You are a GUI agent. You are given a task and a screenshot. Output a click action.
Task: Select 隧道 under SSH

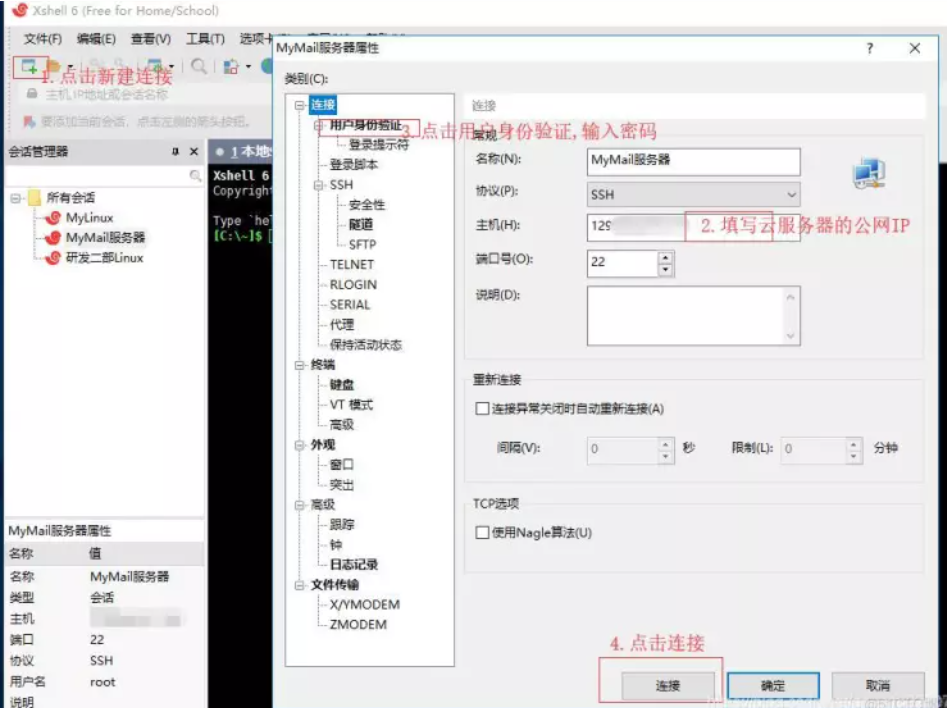pyautogui.click(x=361, y=225)
